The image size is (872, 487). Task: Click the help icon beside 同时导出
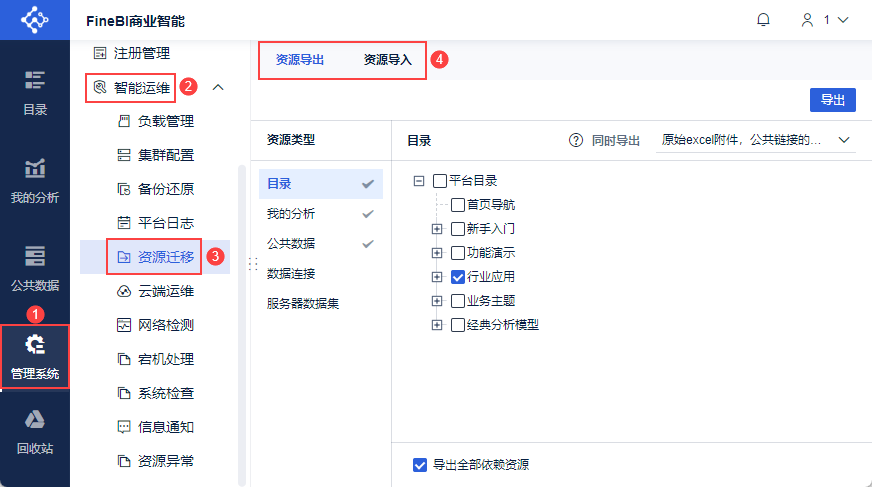click(x=575, y=141)
